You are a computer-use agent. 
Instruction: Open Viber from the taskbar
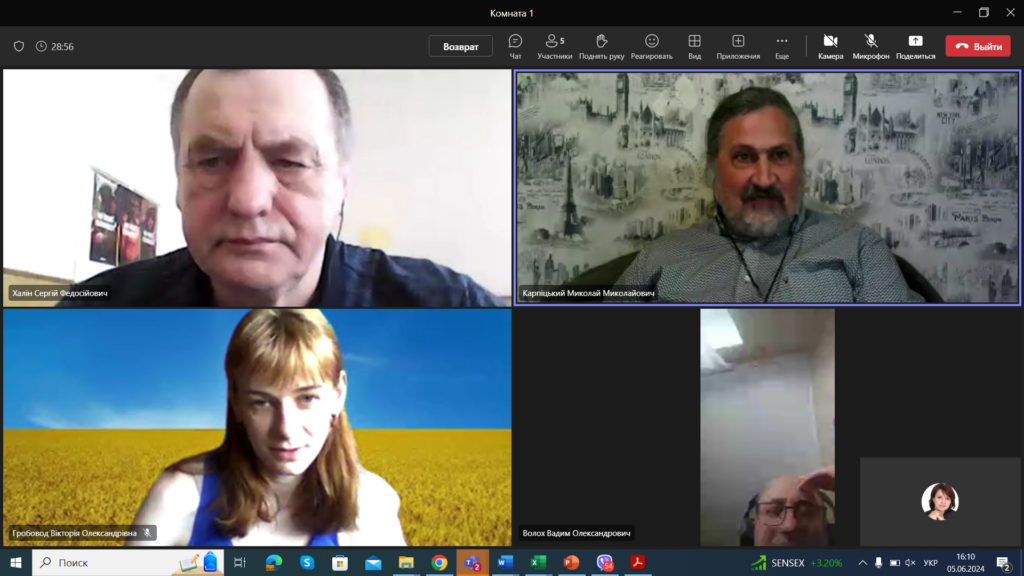[x=604, y=563]
